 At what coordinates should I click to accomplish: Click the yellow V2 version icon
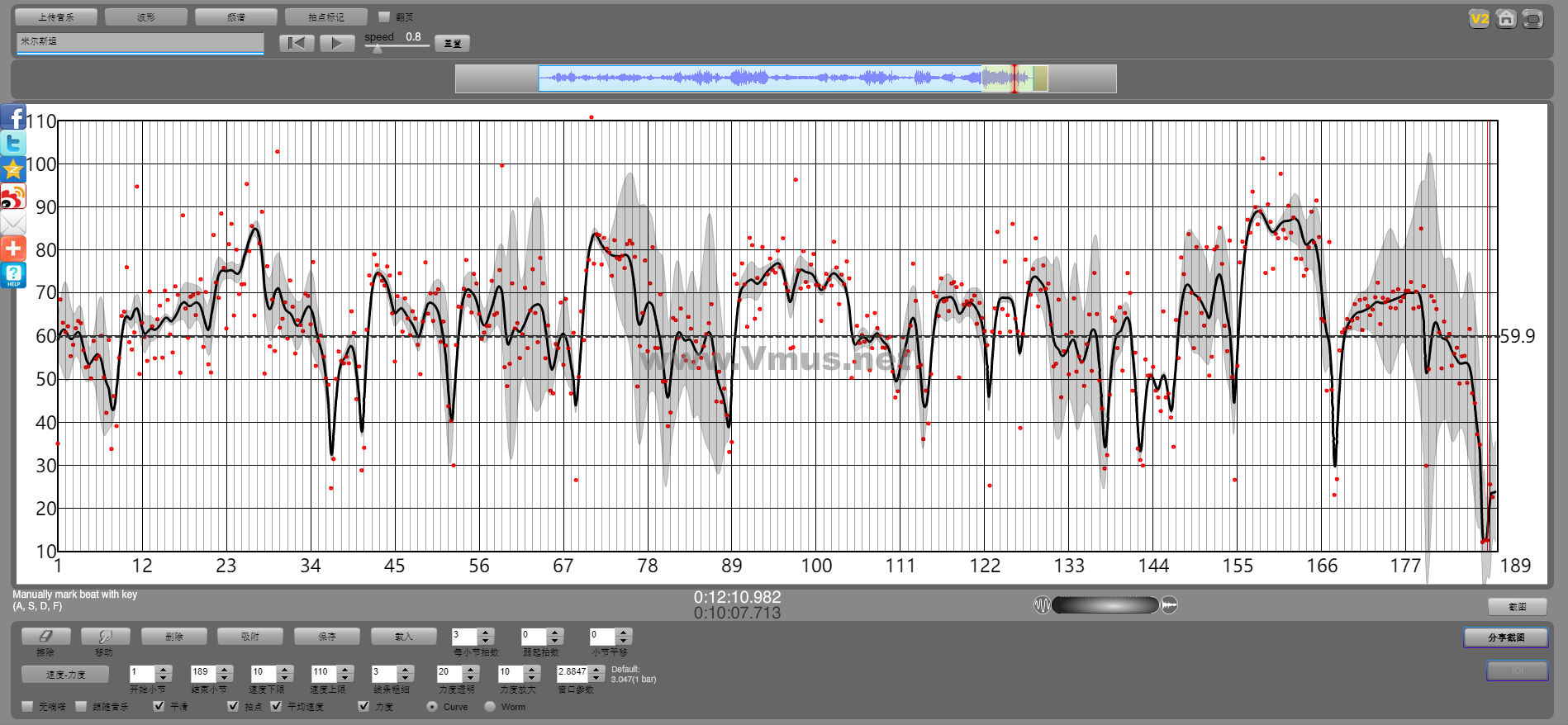pos(1479,19)
